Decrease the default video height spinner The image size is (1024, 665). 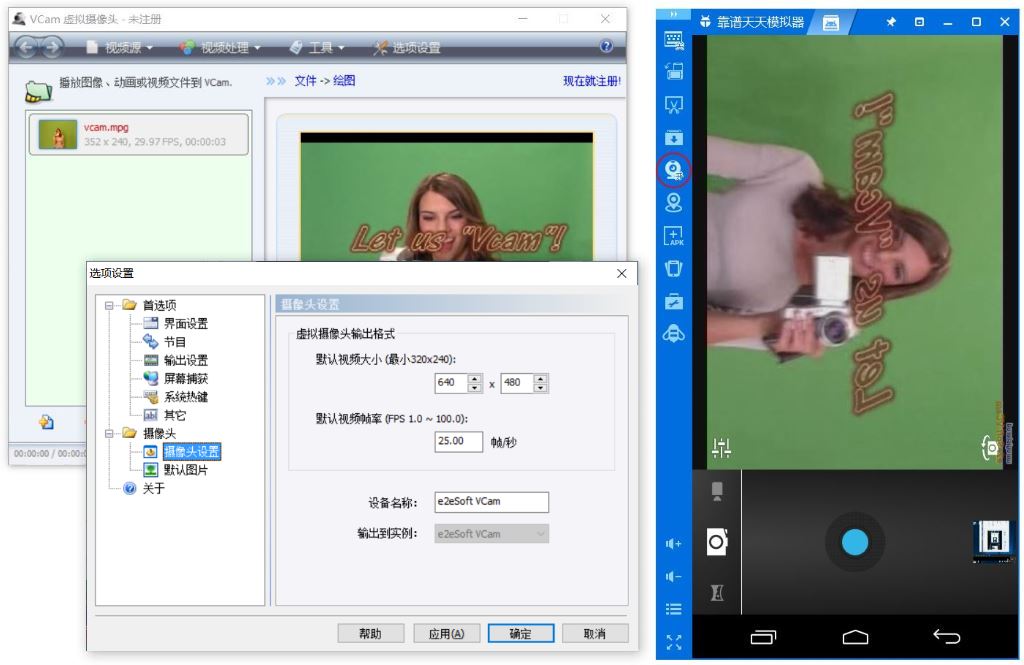(541, 389)
